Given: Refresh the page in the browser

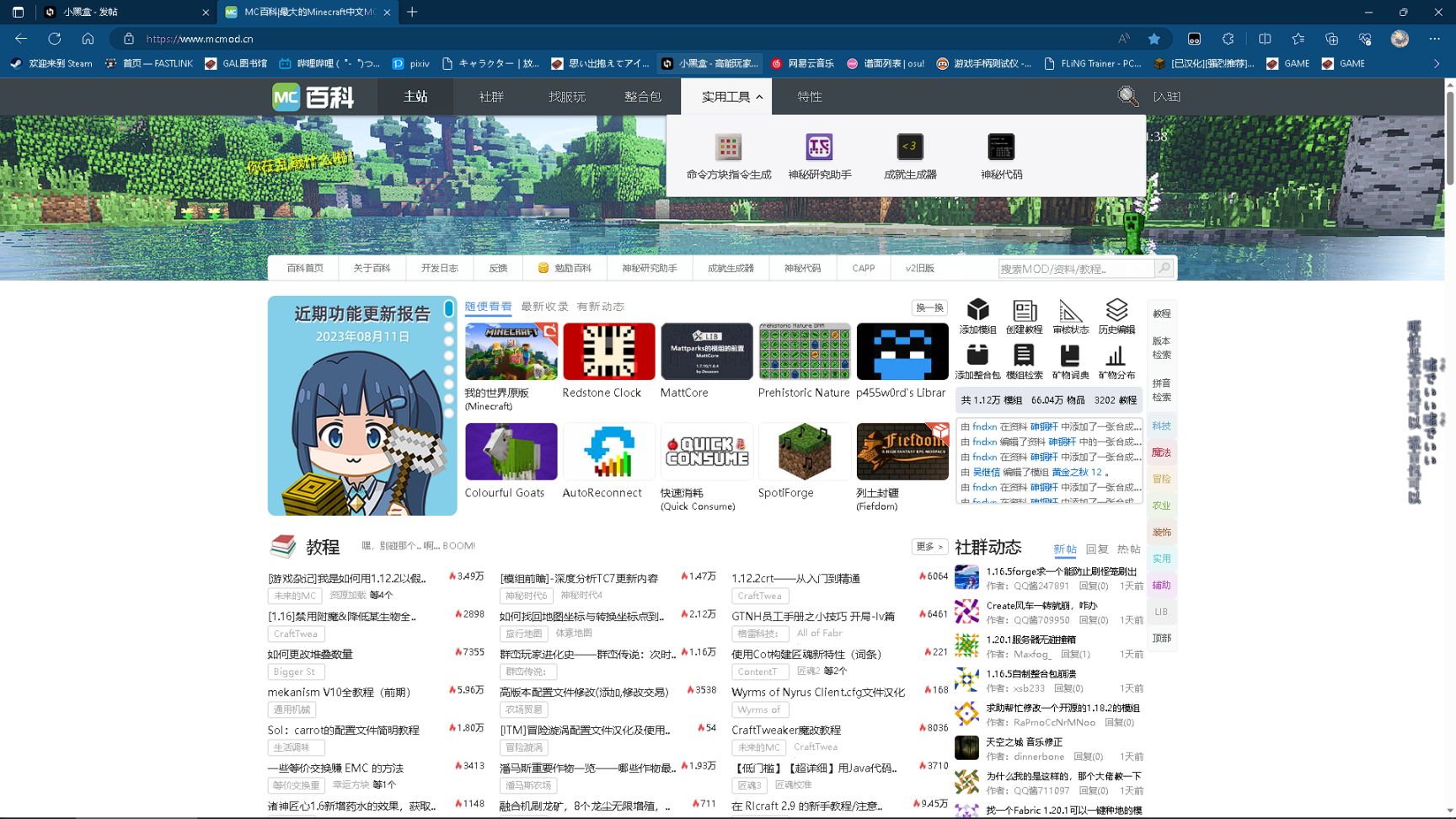Looking at the screenshot, I should pos(55,39).
